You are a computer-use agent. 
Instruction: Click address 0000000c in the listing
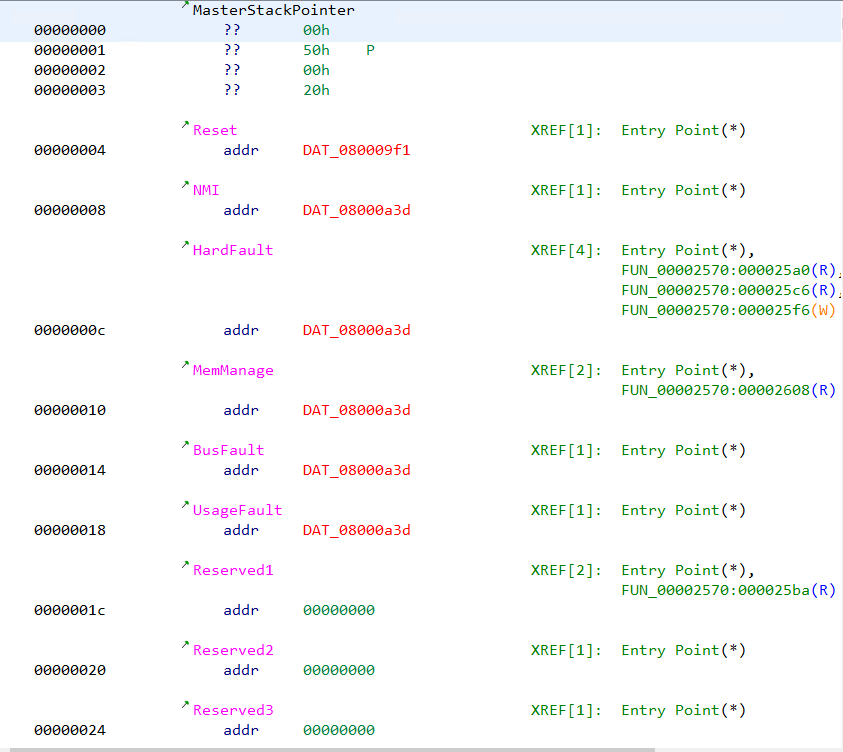(70, 330)
